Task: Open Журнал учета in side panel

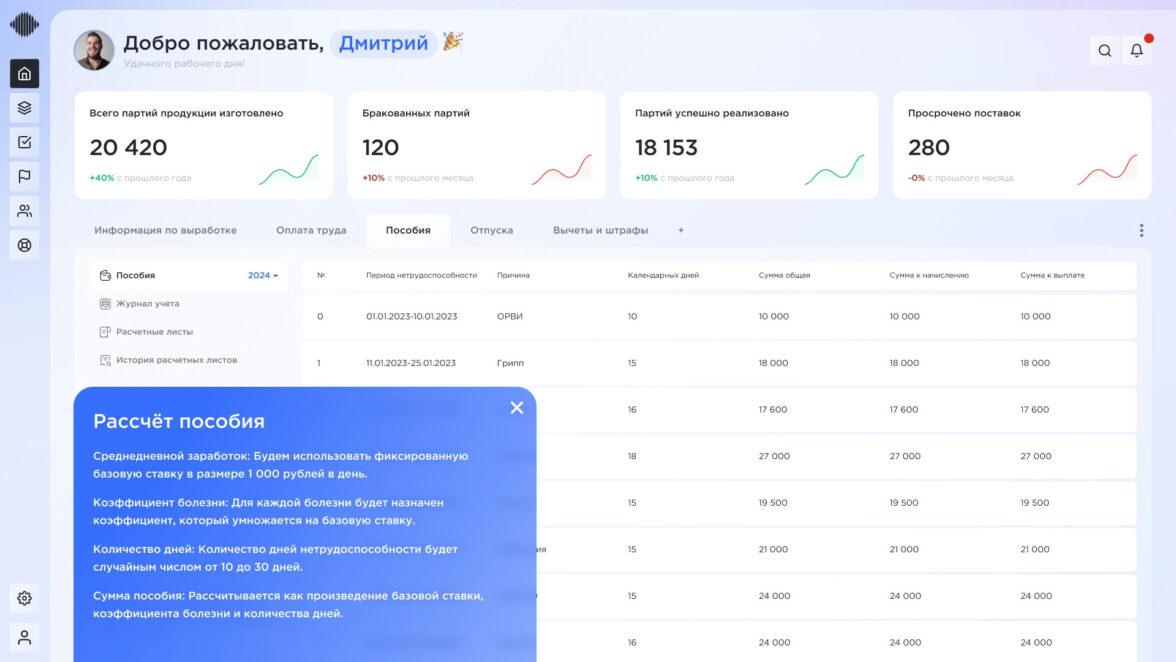Action: coord(147,304)
